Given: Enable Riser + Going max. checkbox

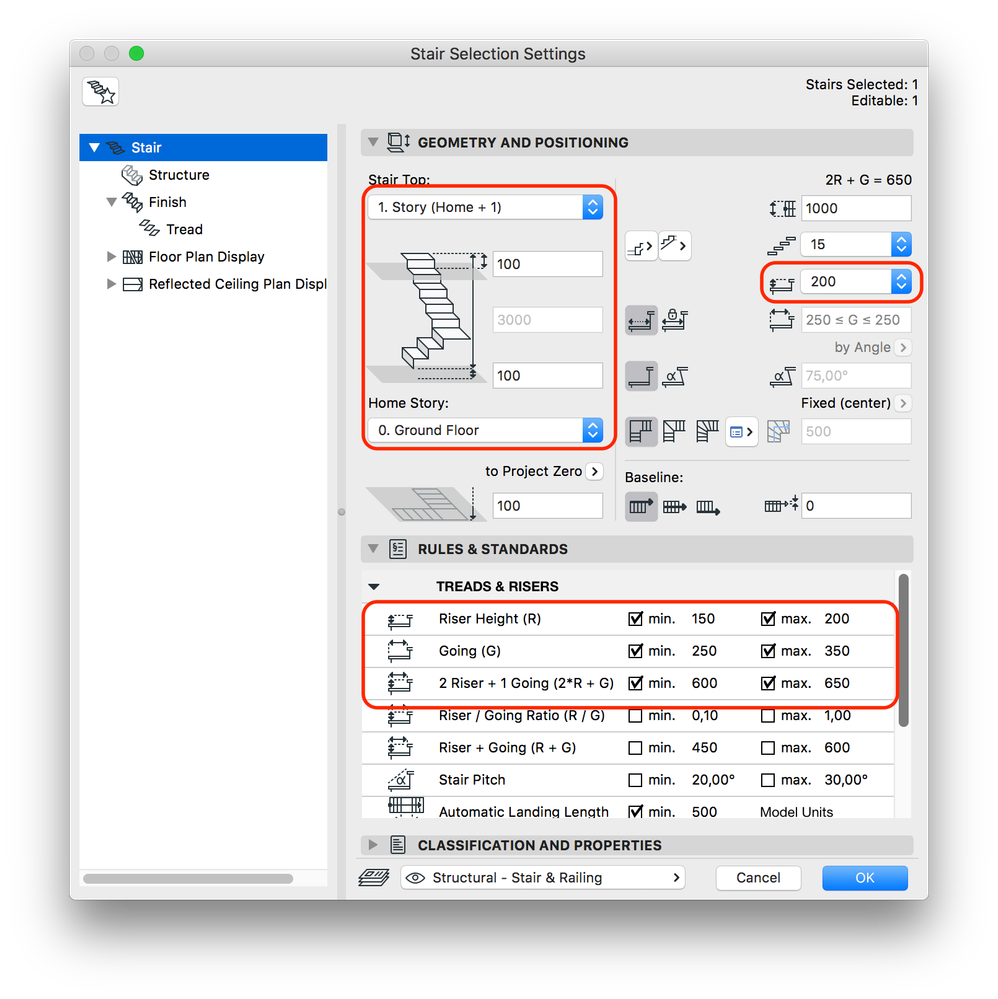Looking at the screenshot, I should (x=768, y=748).
